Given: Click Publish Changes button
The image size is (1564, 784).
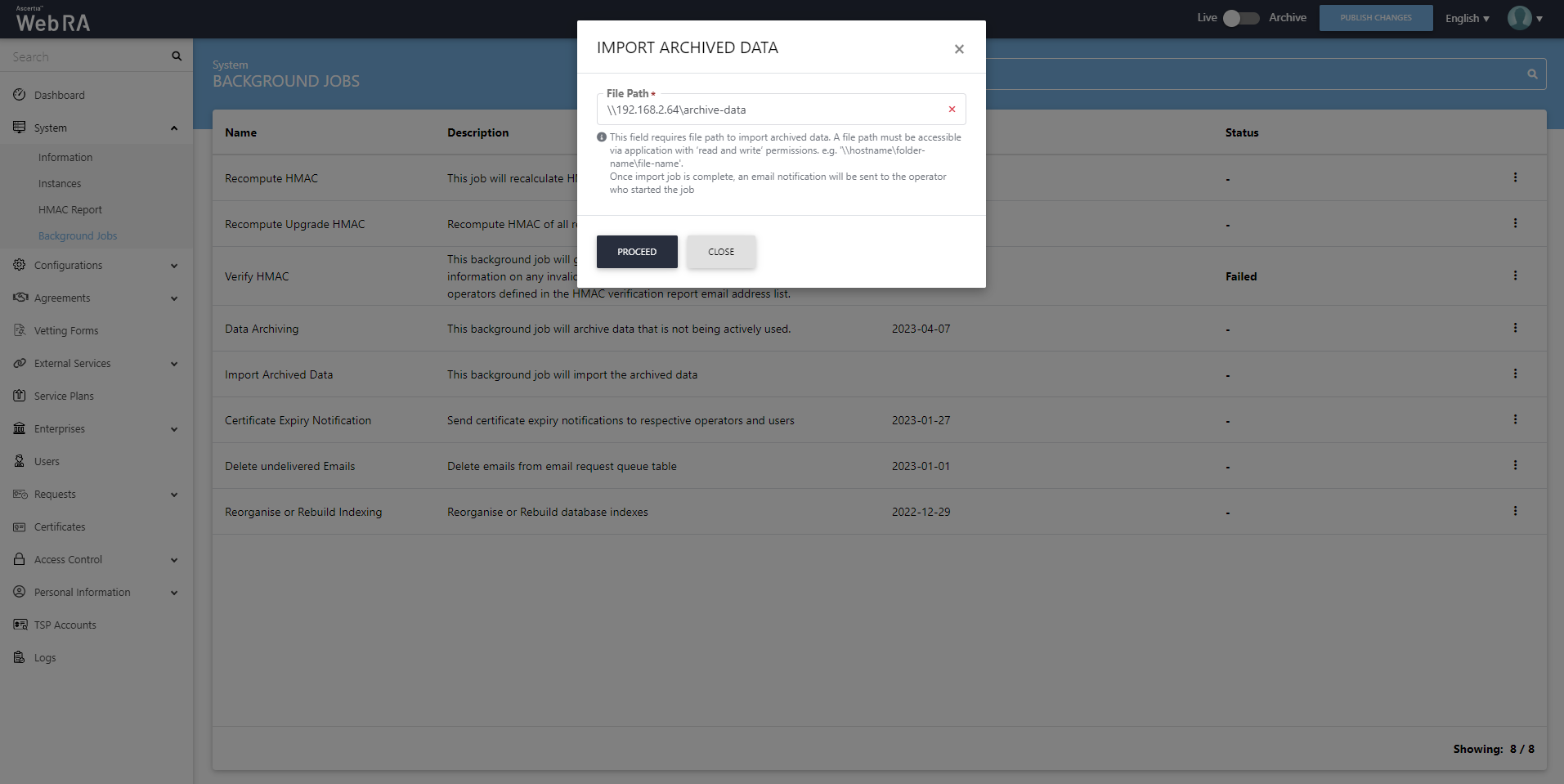Looking at the screenshot, I should click(1375, 18).
